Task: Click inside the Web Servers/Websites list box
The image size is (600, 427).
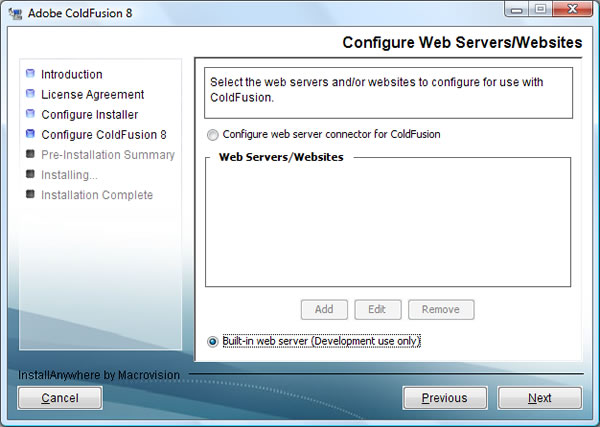Action: point(388,224)
